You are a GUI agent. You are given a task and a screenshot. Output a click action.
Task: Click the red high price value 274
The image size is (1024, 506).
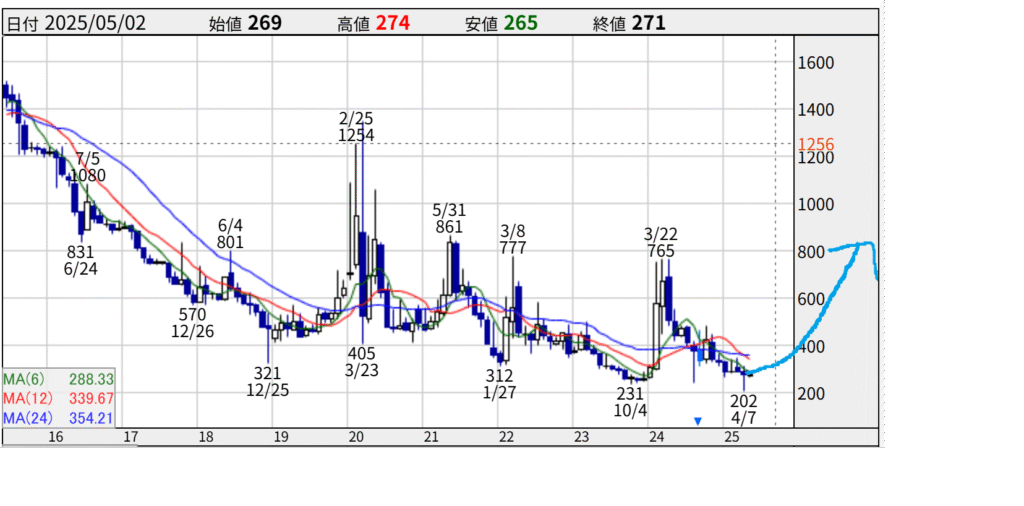click(x=392, y=24)
